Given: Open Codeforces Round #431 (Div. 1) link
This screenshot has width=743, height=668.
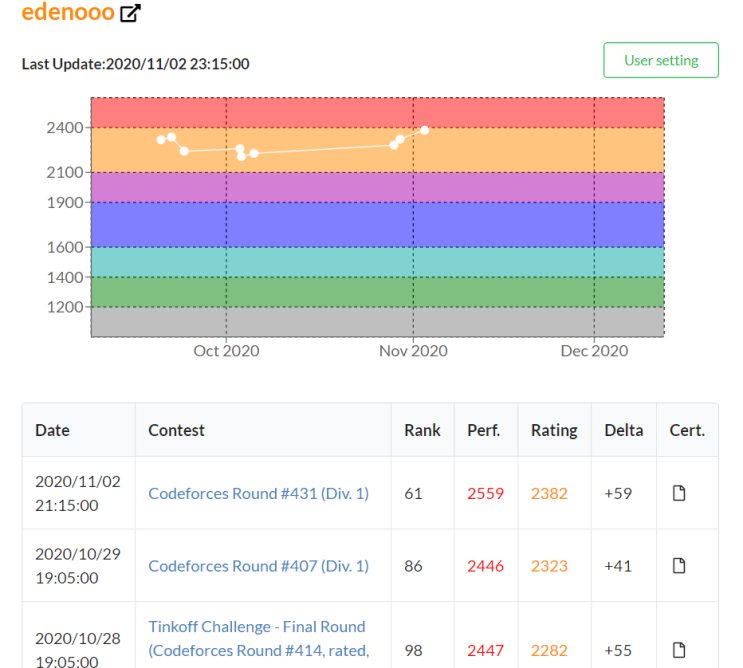Looking at the screenshot, I should point(259,494).
